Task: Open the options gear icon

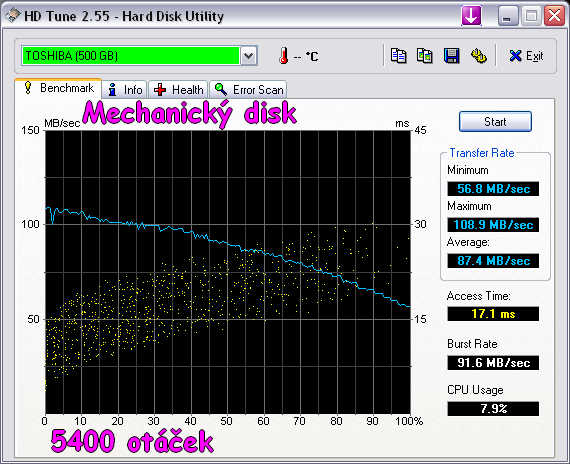Action: [x=478, y=56]
